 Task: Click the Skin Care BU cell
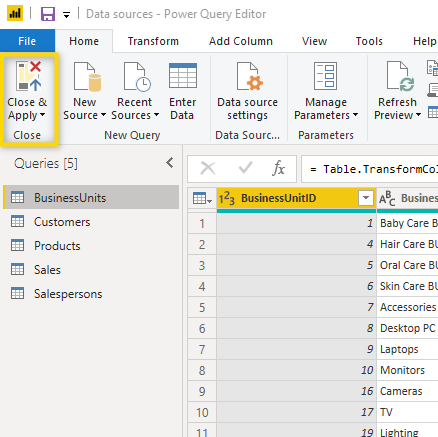(x=407, y=286)
